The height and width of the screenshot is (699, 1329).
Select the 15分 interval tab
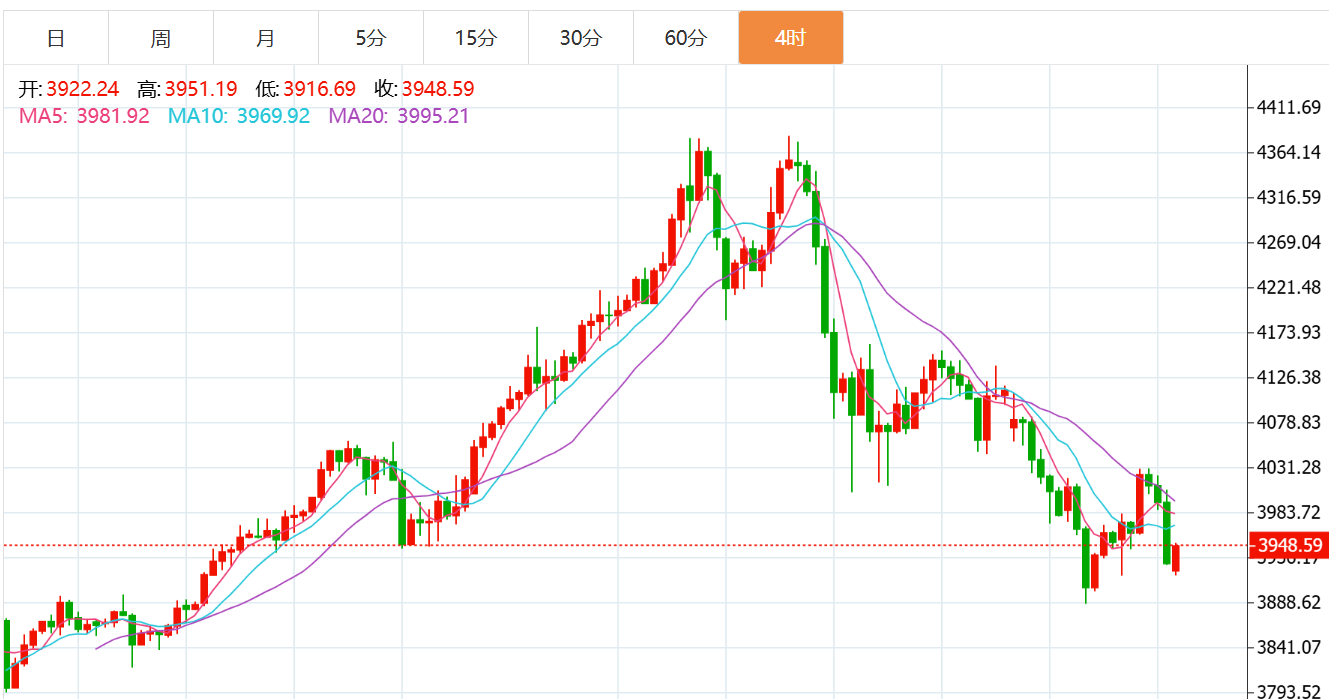tap(476, 38)
